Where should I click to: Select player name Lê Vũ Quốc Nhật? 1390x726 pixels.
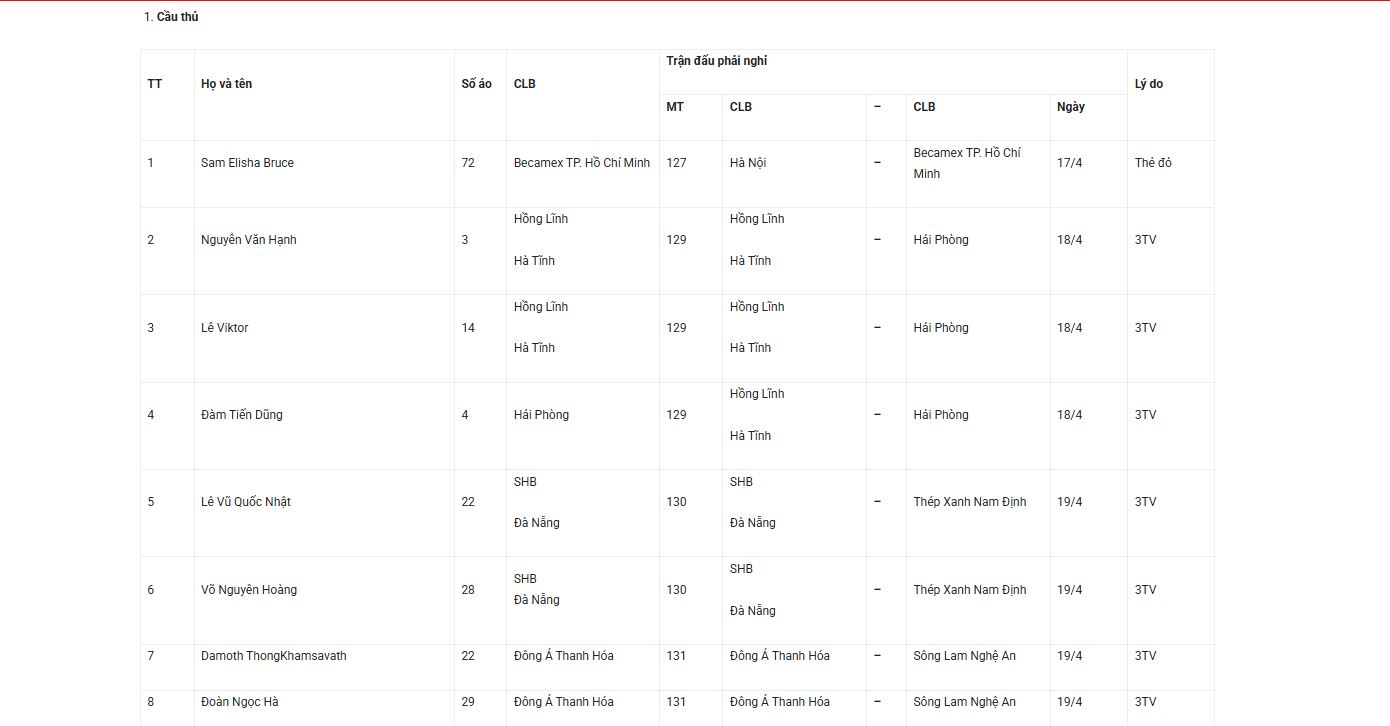point(245,502)
